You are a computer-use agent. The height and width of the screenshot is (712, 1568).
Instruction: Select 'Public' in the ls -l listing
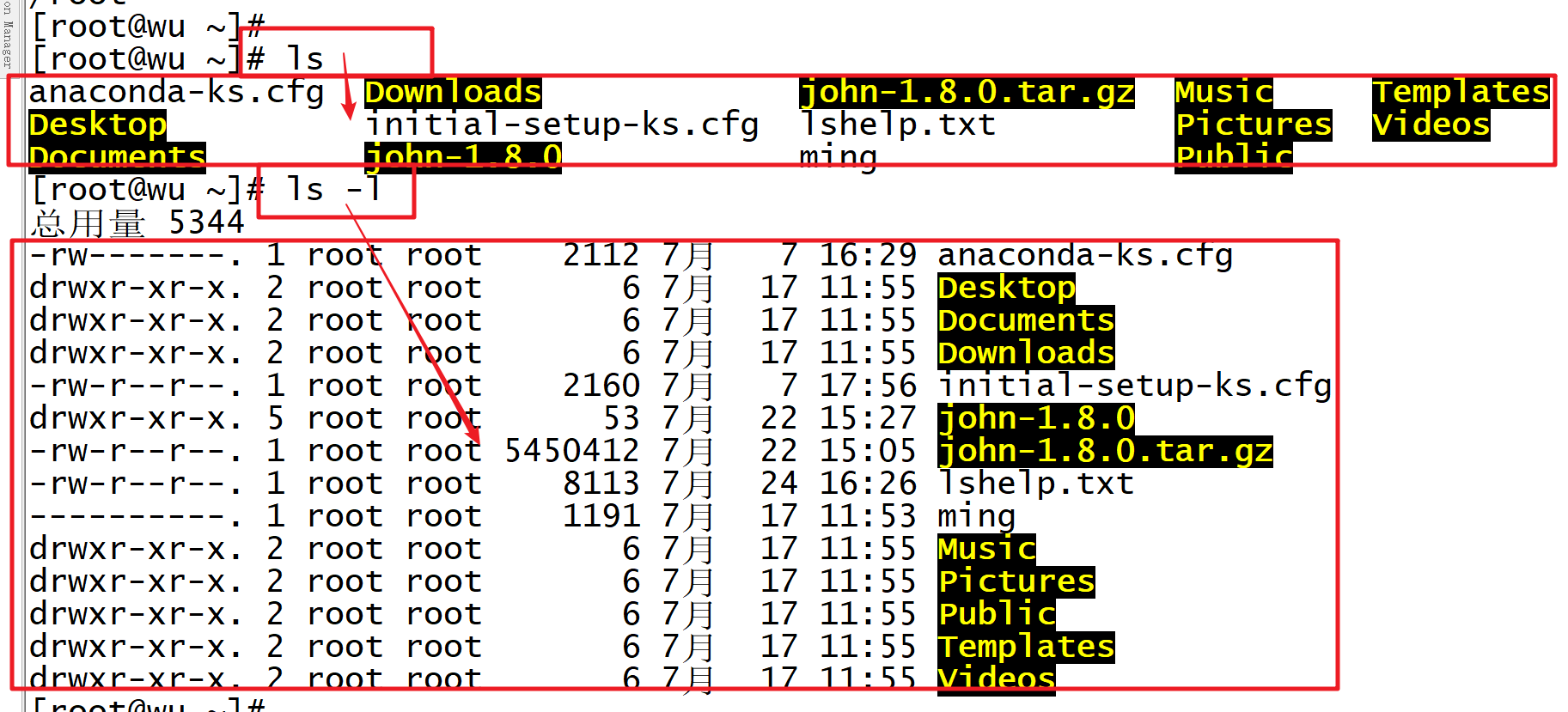click(x=997, y=614)
